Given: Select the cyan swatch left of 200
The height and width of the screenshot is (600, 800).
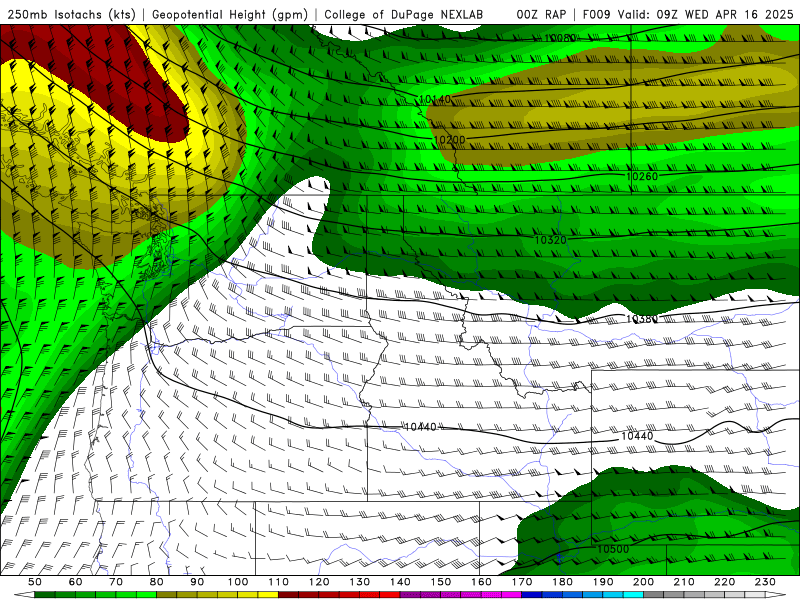Looking at the screenshot, I should click(633, 595).
